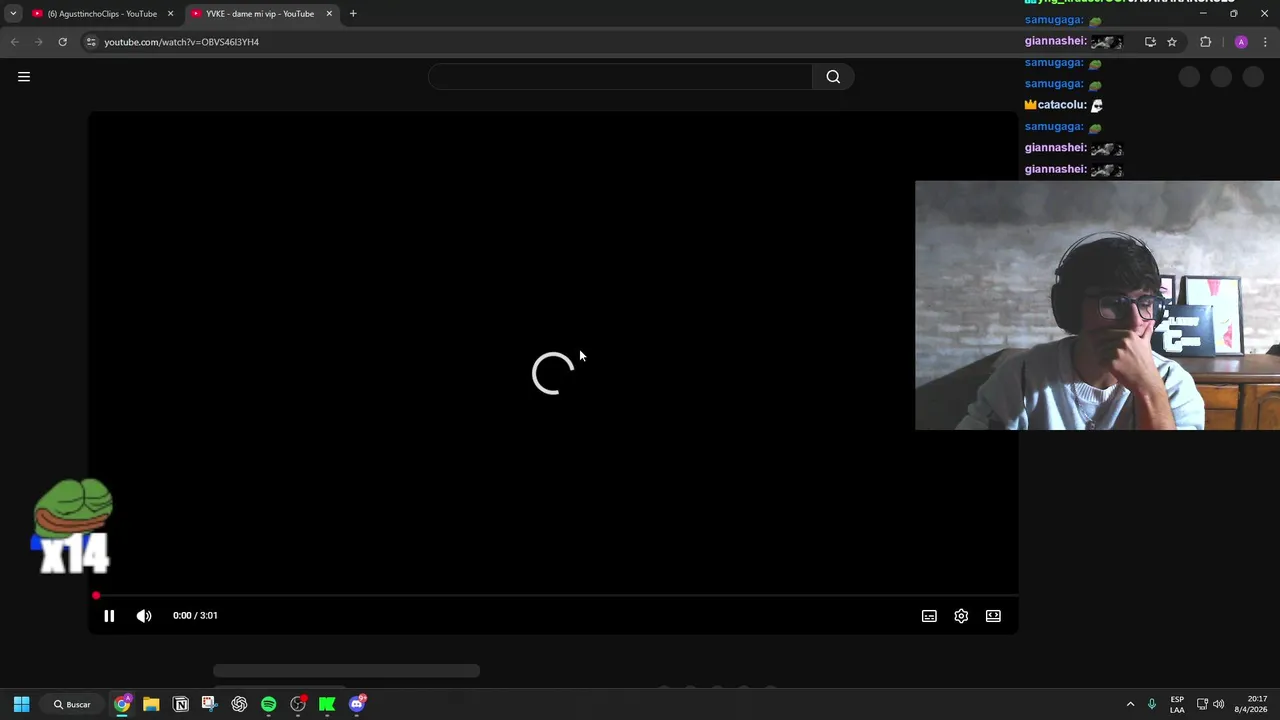Open the Chrome extensions puzzle icon
Image resolution: width=1280 pixels, height=720 pixels.
1205,42
